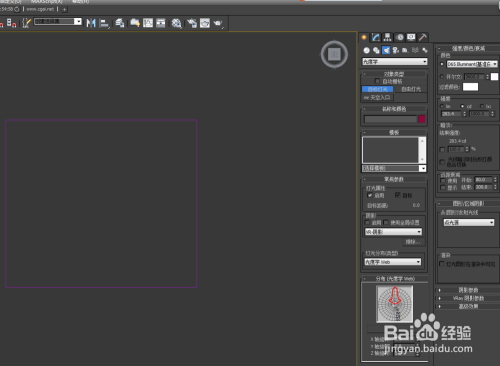
Task: Click the 目标灯光 target light button
Action: coord(378,89)
